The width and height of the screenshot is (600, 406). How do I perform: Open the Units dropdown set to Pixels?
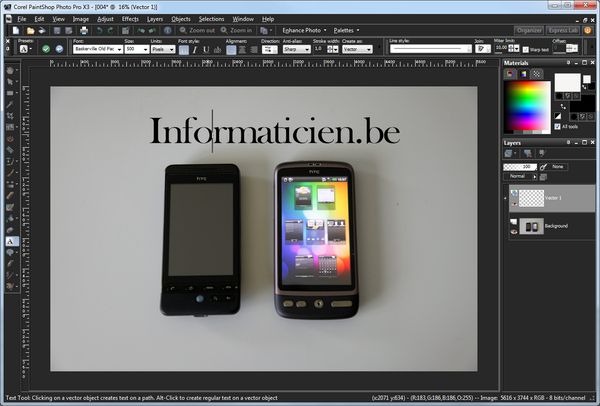pyautogui.click(x=162, y=48)
